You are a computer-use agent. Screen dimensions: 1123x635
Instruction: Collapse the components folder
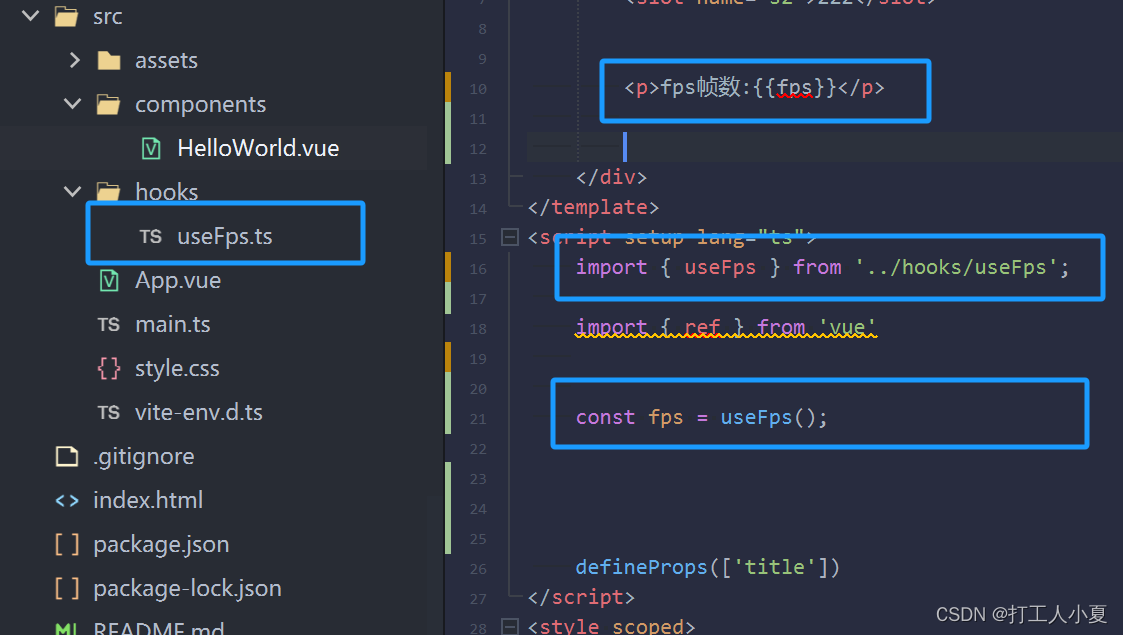[x=71, y=103]
